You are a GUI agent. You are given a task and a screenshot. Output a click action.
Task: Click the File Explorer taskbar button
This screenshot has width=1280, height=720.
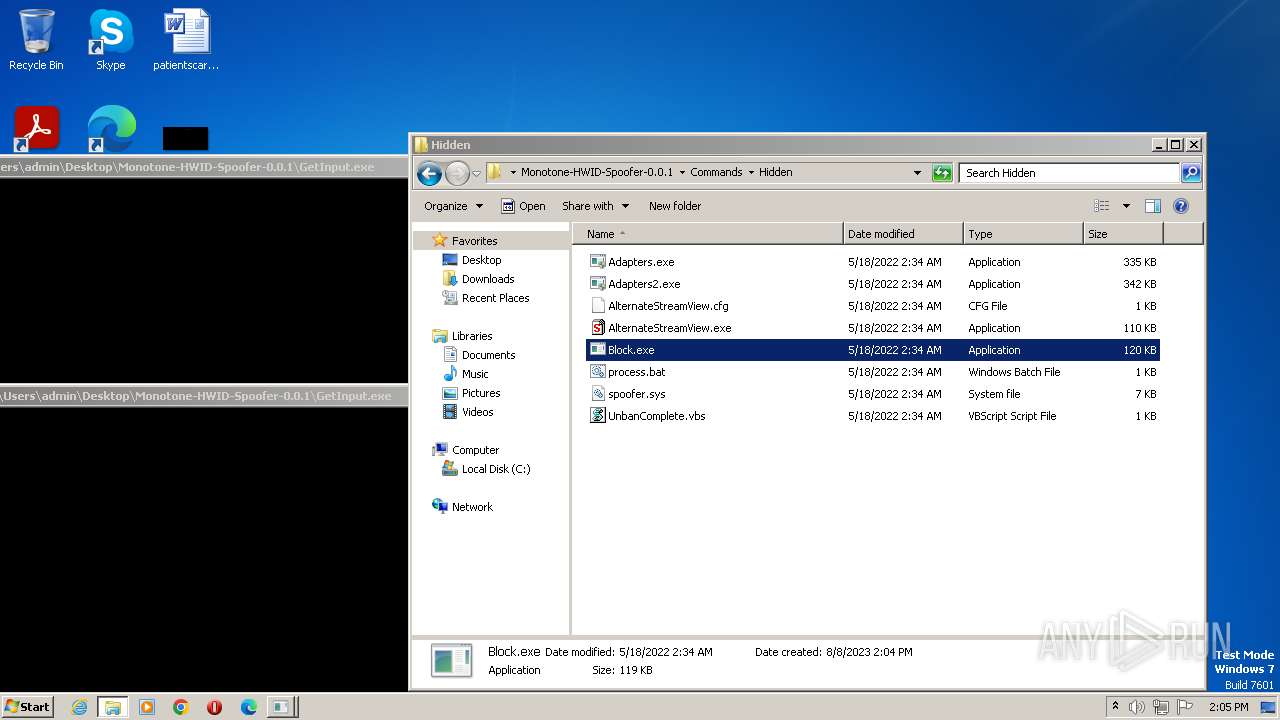click(x=113, y=707)
